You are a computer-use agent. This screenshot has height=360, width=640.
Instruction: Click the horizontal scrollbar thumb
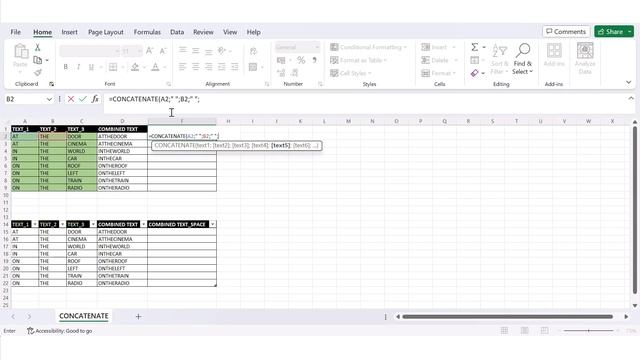pos(507,316)
